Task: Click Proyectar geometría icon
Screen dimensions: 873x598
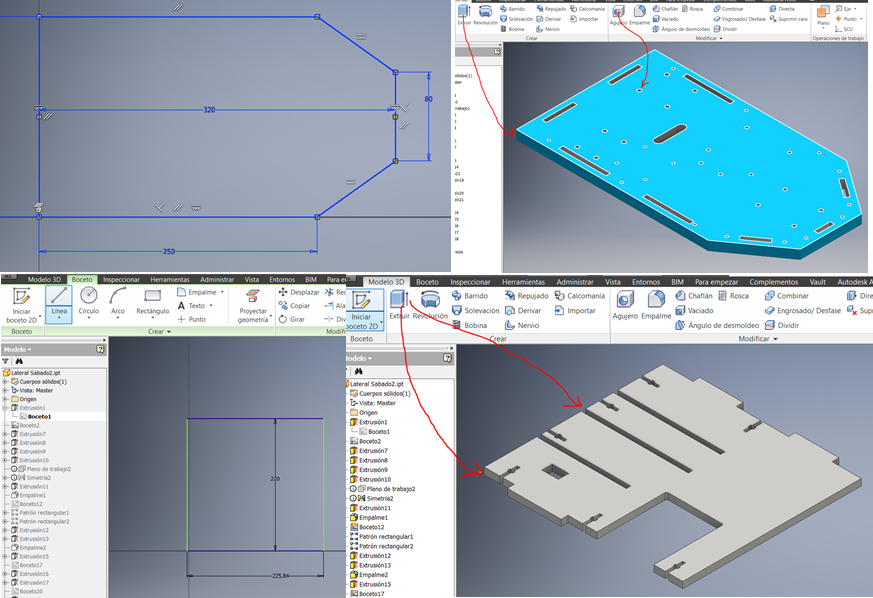Action: (x=253, y=296)
